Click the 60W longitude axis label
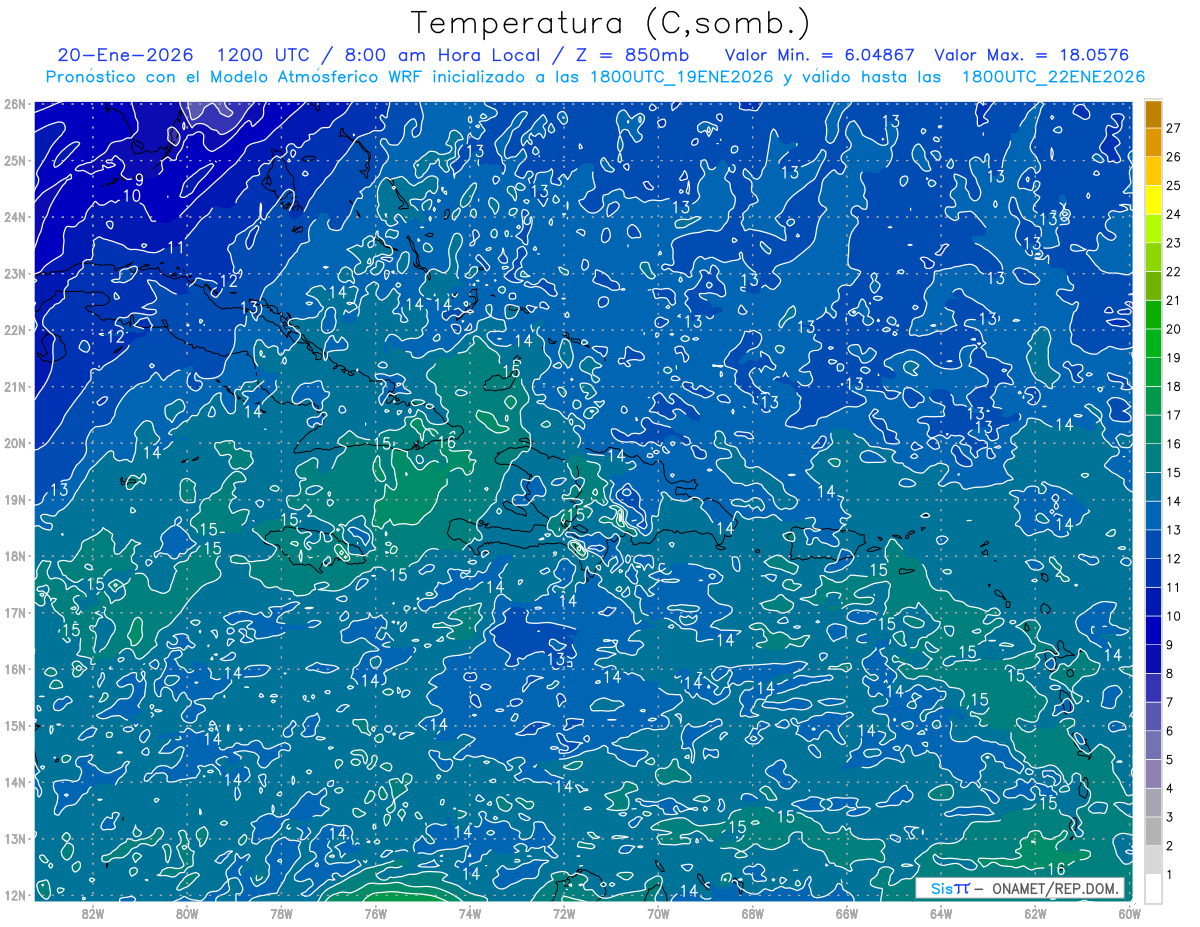 [1129, 913]
